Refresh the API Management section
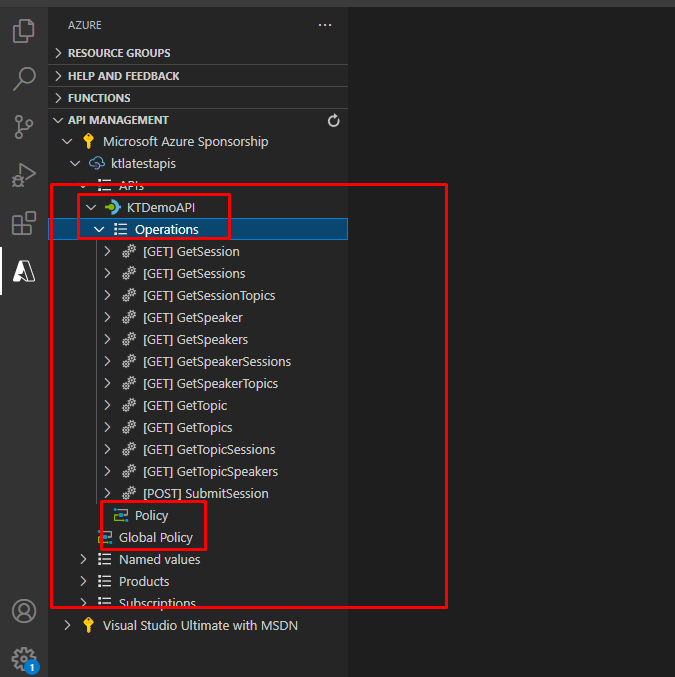Screen dimensions: 675x677 coord(334,121)
